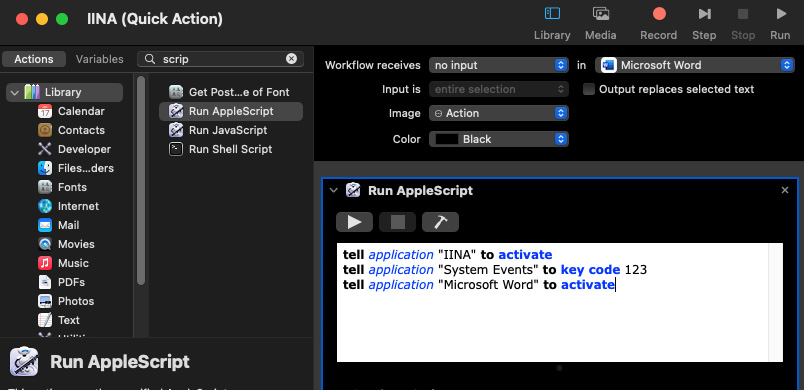The image size is (804, 390).
Task: Open the Color dropdown showing Black
Action: [499, 139]
